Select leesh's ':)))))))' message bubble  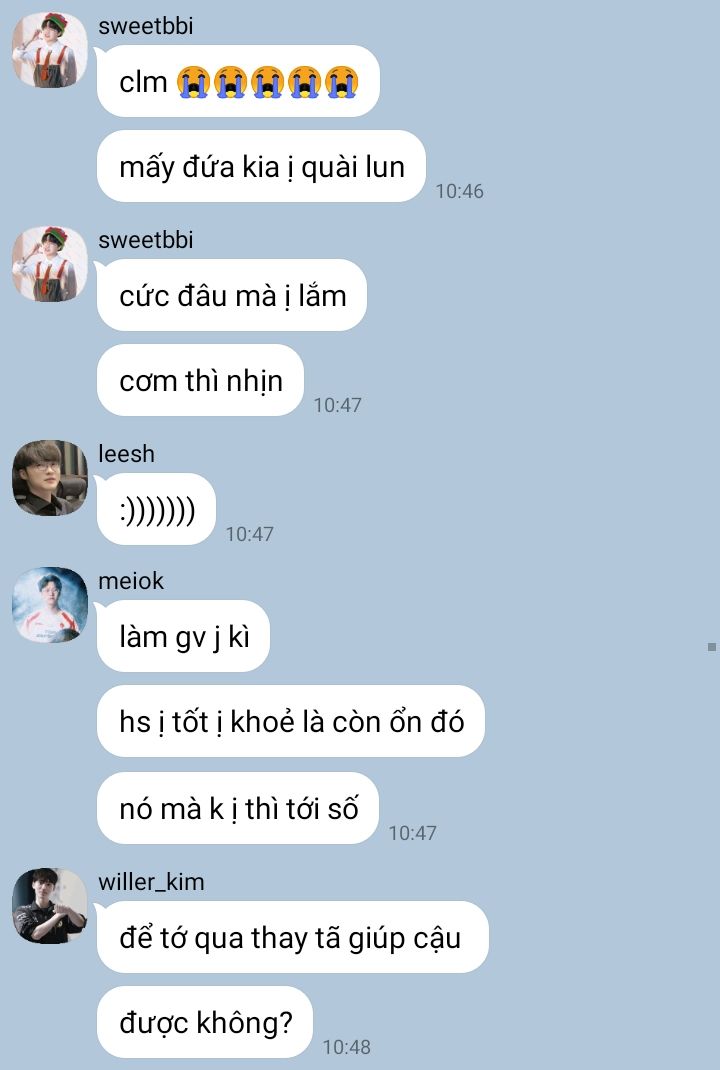point(156,509)
